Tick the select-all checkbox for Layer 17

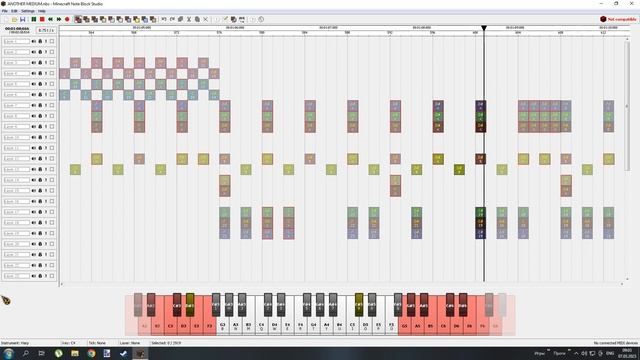click(x=52, y=212)
